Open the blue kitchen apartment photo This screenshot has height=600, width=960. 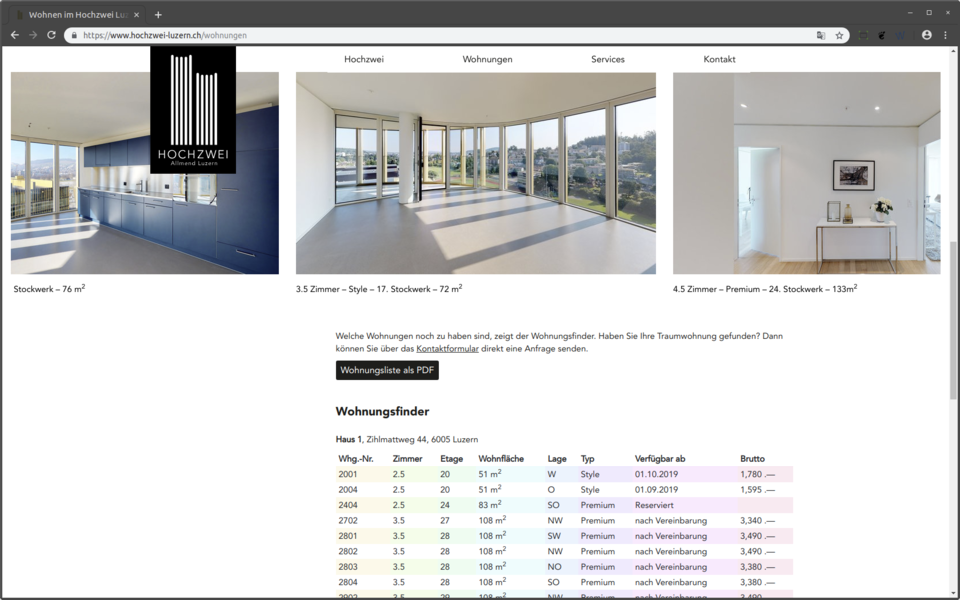click(144, 173)
